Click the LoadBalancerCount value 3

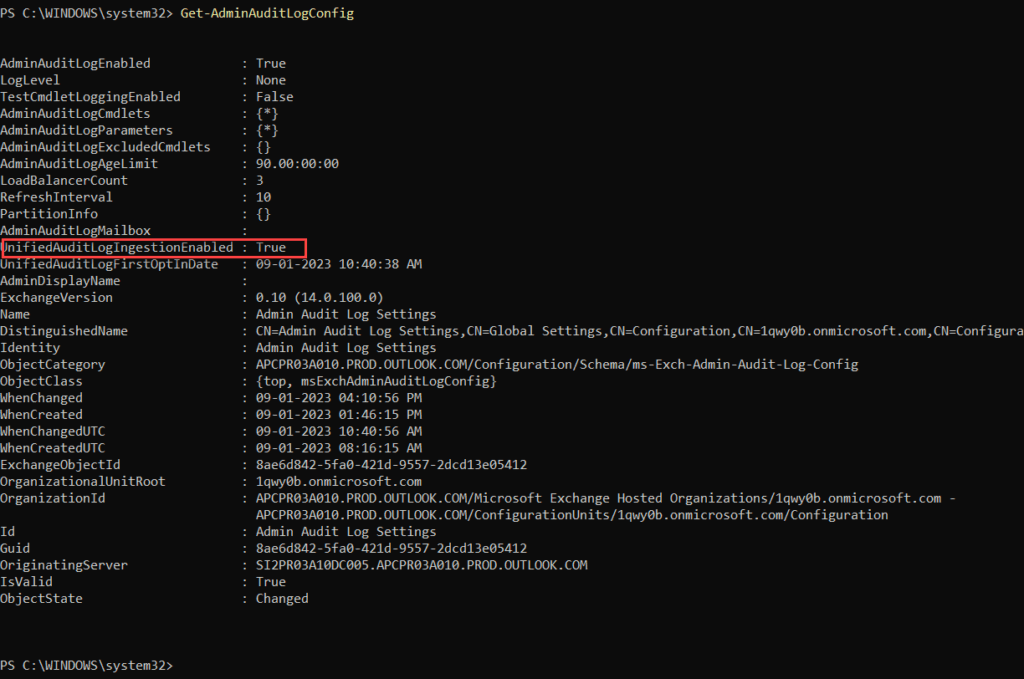(260, 181)
